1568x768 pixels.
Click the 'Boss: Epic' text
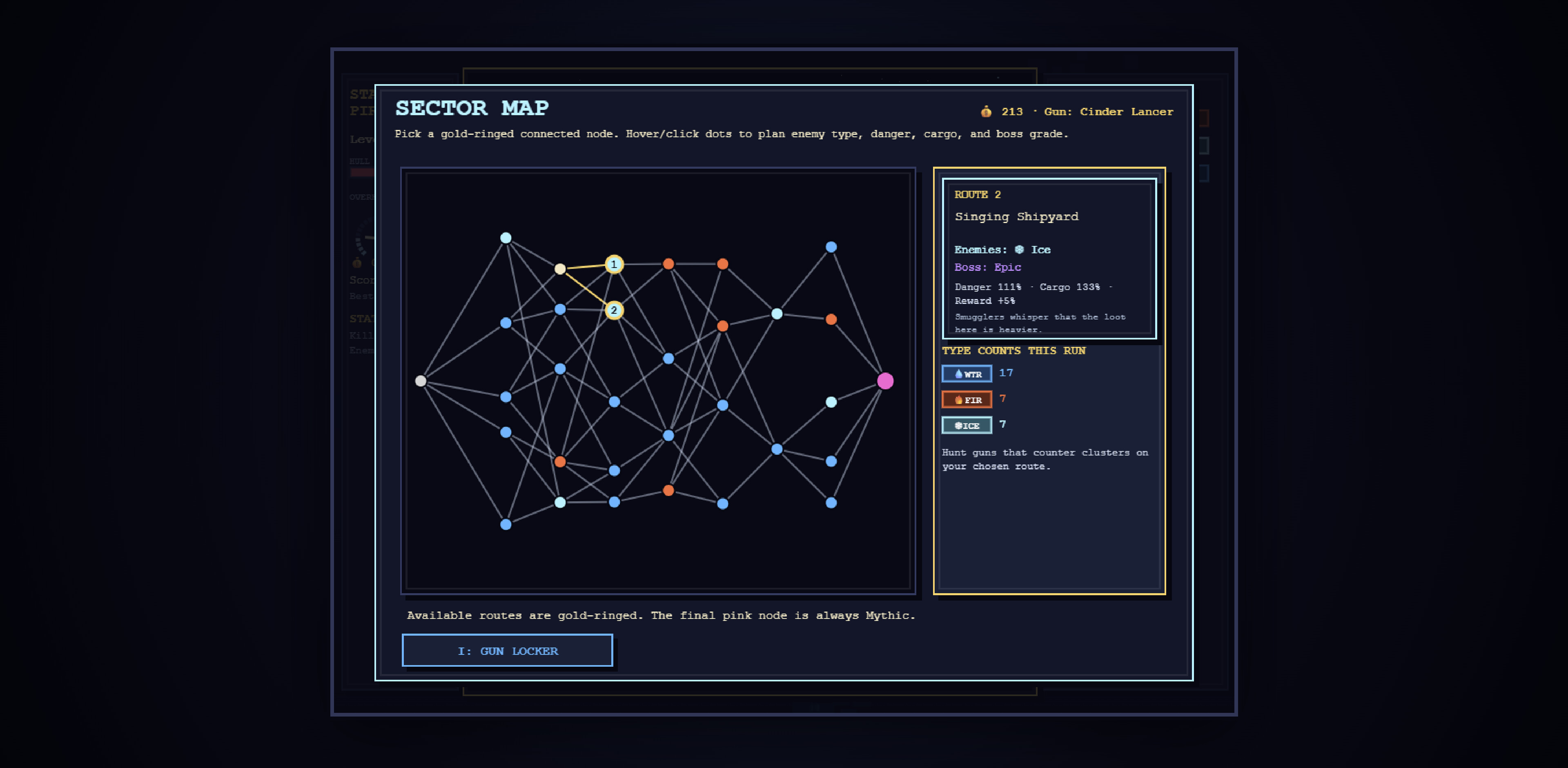pyautogui.click(x=988, y=267)
